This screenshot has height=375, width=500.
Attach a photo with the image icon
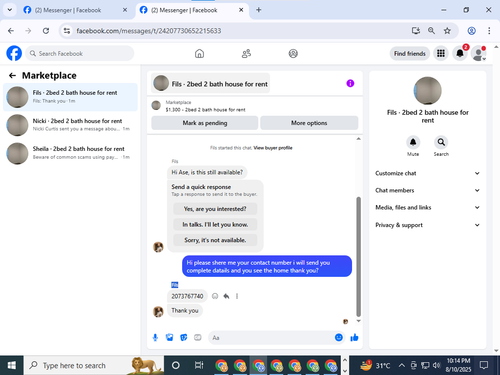[169, 338]
